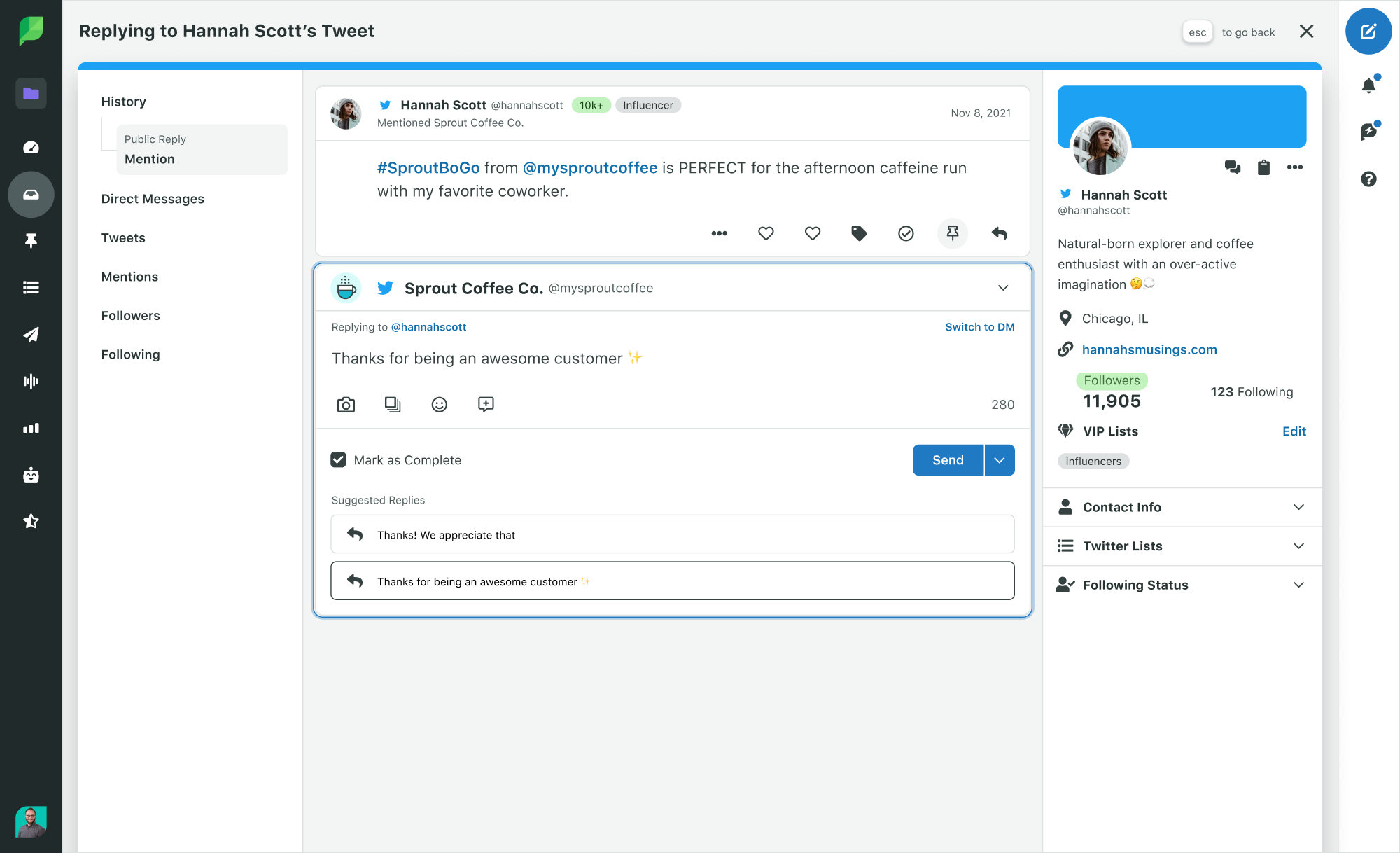Select Mentions from the sidebar menu
1400x853 pixels.
(129, 276)
